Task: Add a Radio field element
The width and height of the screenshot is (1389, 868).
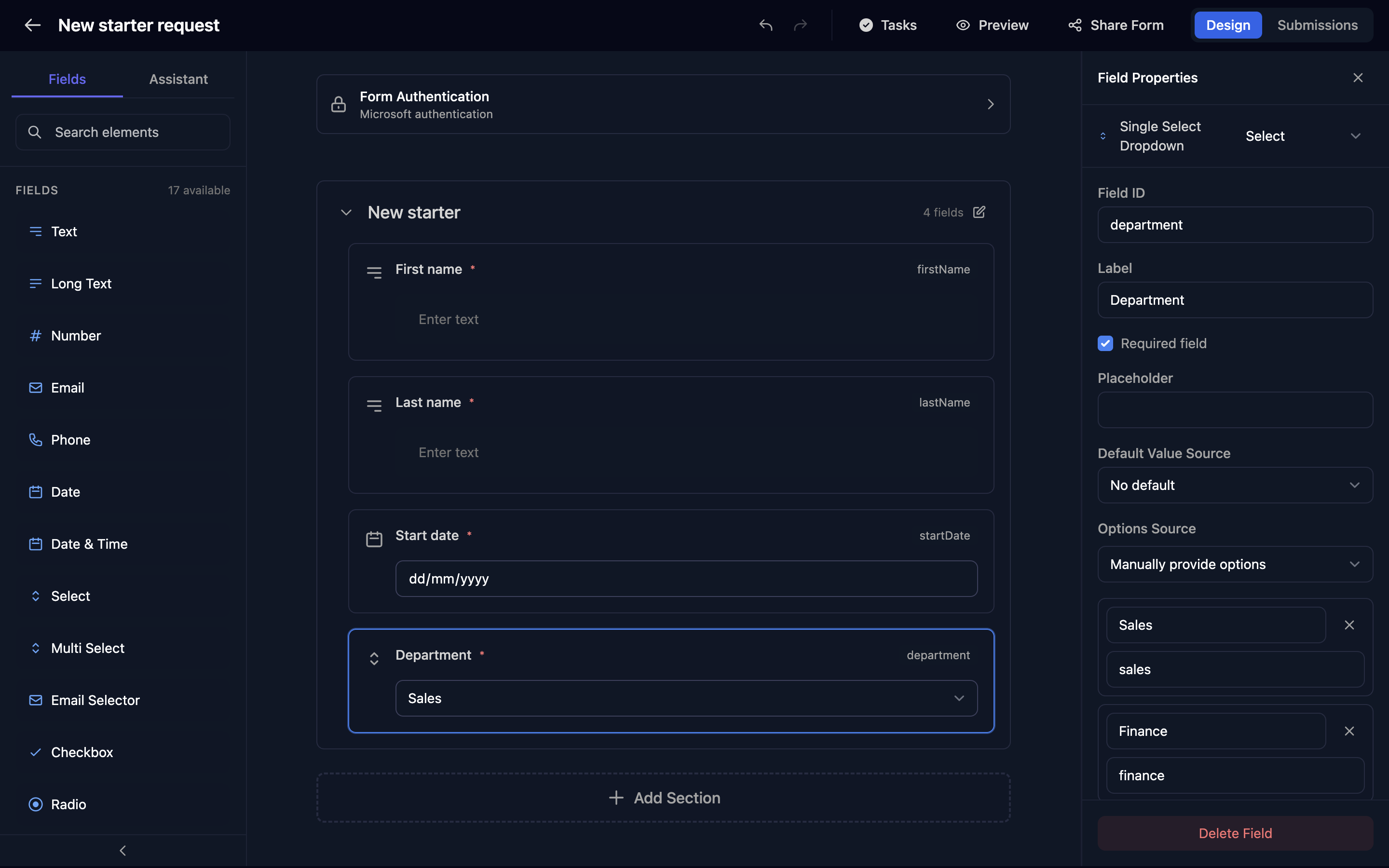Action: (x=123, y=804)
